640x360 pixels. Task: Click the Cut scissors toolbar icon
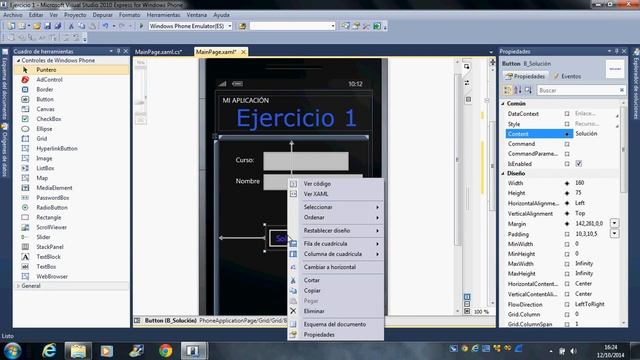point(71,26)
